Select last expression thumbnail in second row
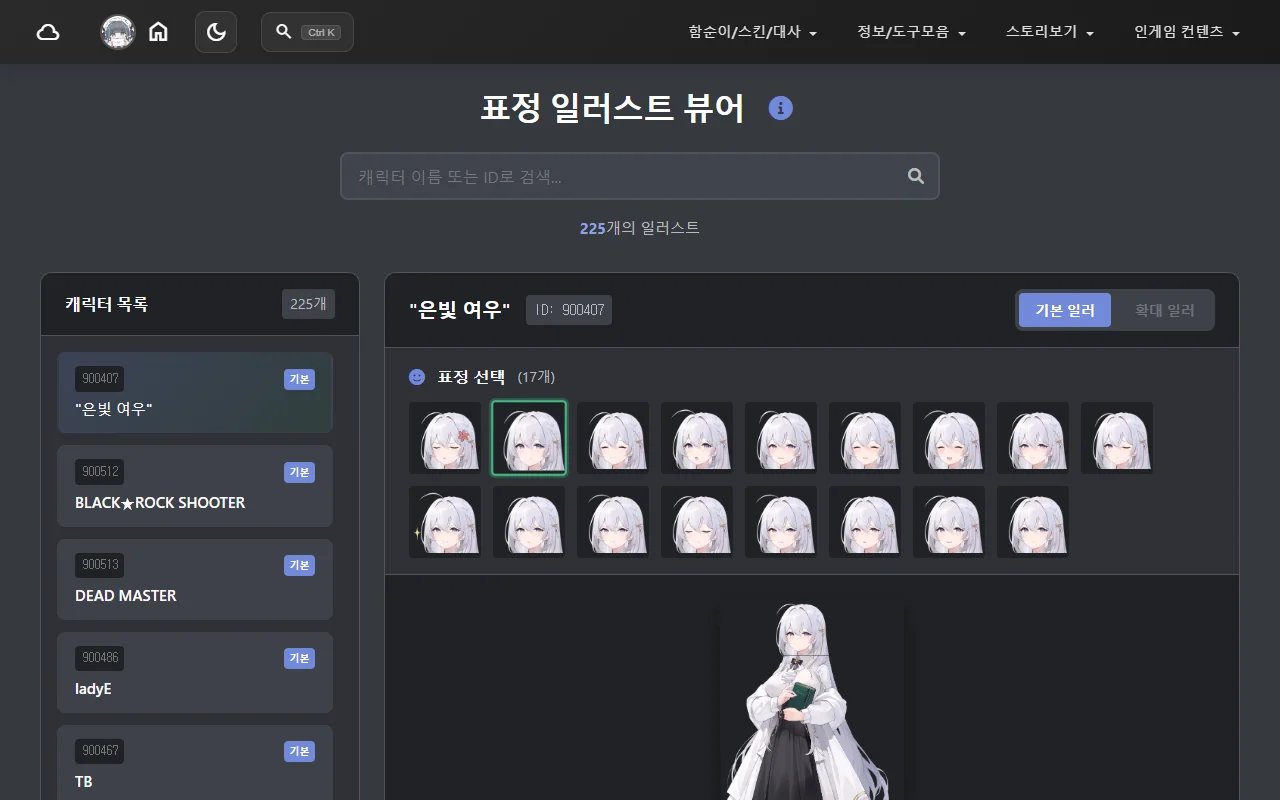 [x=1033, y=522]
